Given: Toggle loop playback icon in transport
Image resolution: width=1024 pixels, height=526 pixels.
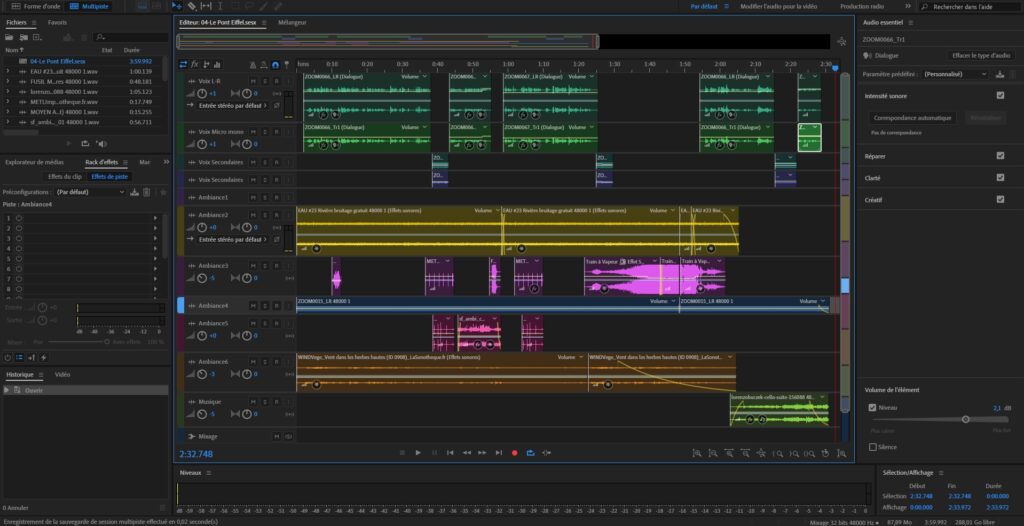Looking at the screenshot, I should point(530,453).
